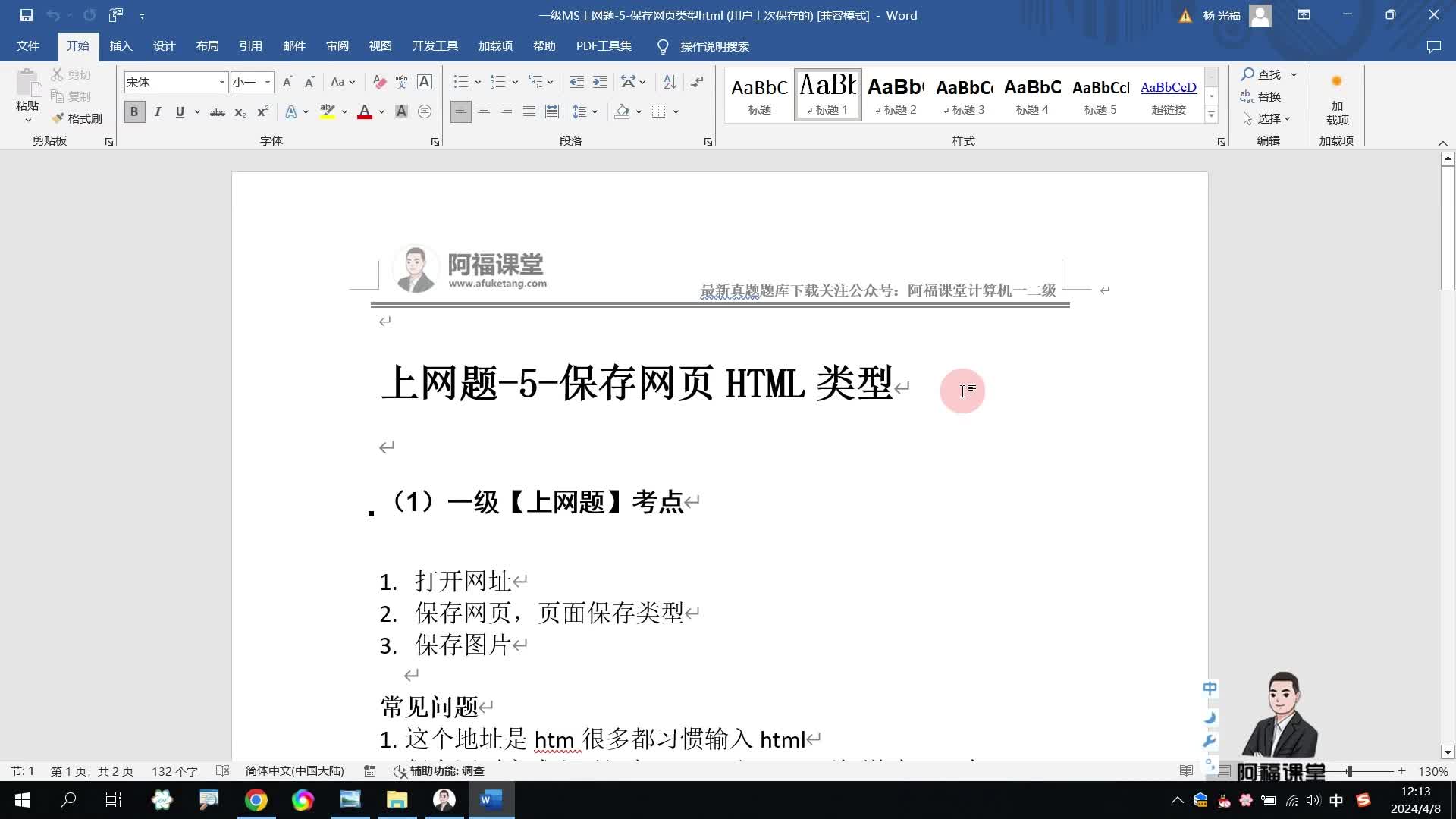Increase font size with the larger A
Image resolution: width=1456 pixels, height=819 pixels.
(287, 82)
